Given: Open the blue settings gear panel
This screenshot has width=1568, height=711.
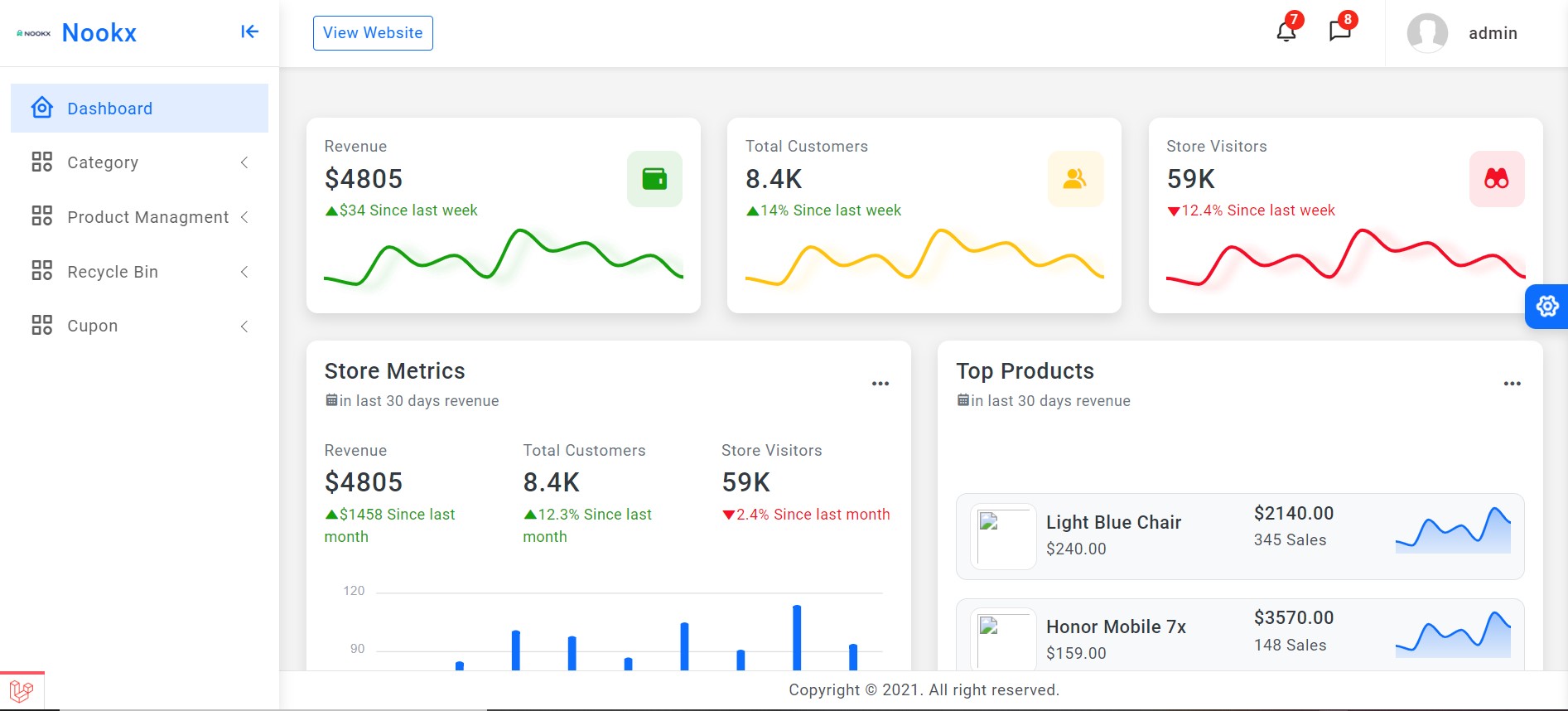Looking at the screenshot, I should (x=1546, y=307).
